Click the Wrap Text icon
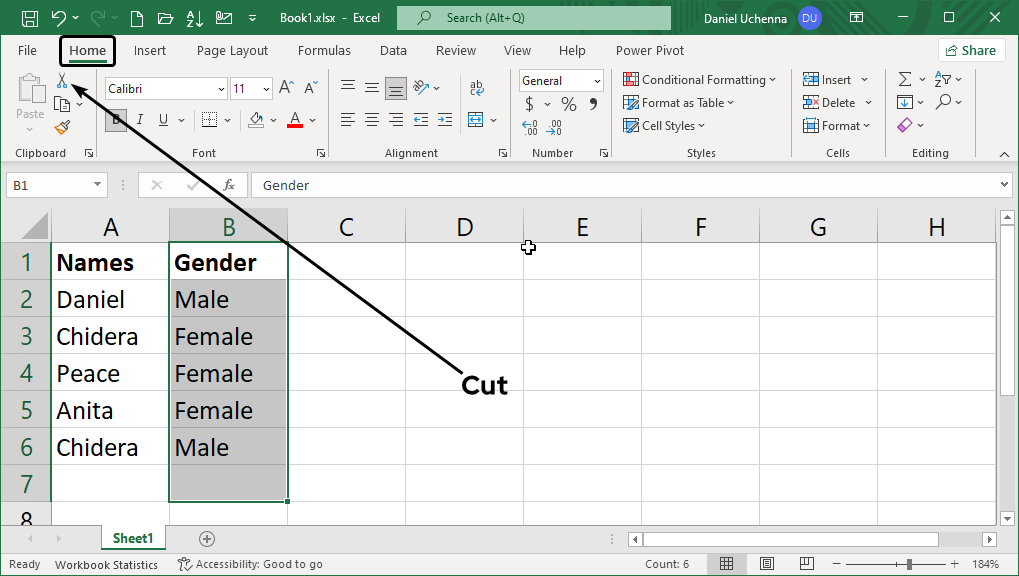The height and width of the screenshot is (576, 1019). (476, 88)
